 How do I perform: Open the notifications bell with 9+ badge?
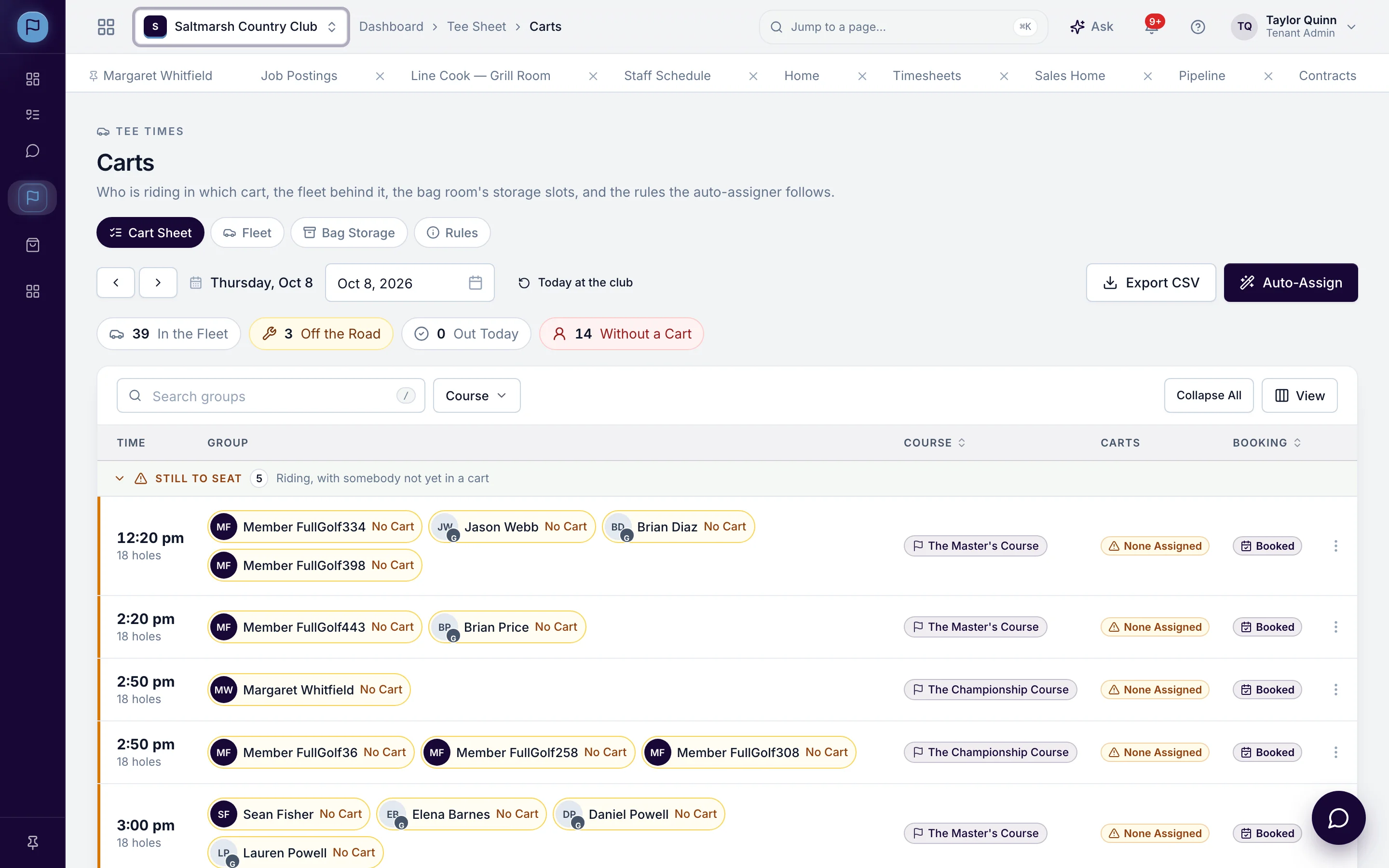pyautogui.click(x=1152, y=27)
